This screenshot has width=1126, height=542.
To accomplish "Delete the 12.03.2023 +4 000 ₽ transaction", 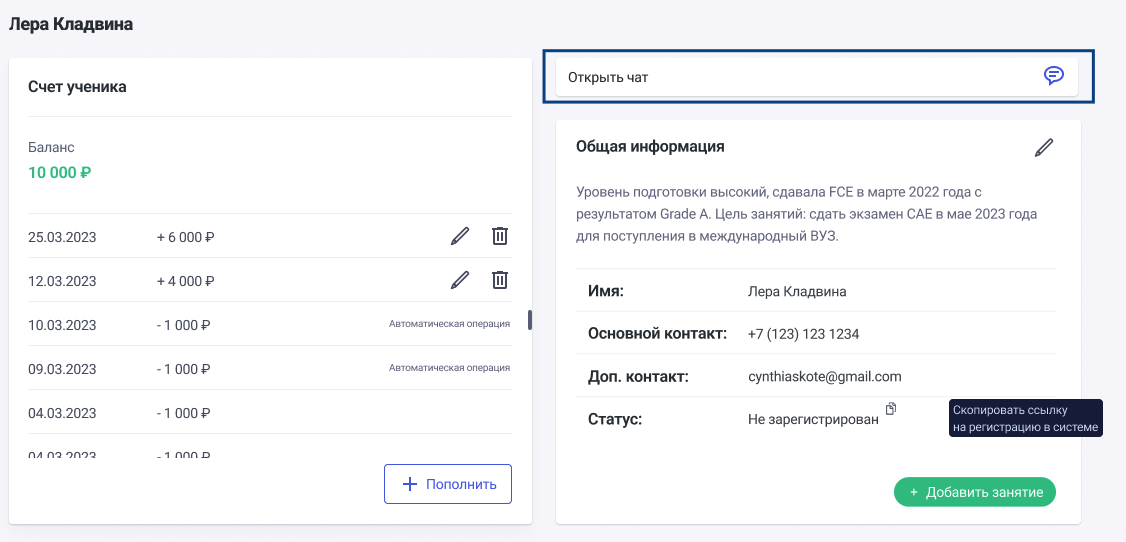I will [x=500, y=281].
